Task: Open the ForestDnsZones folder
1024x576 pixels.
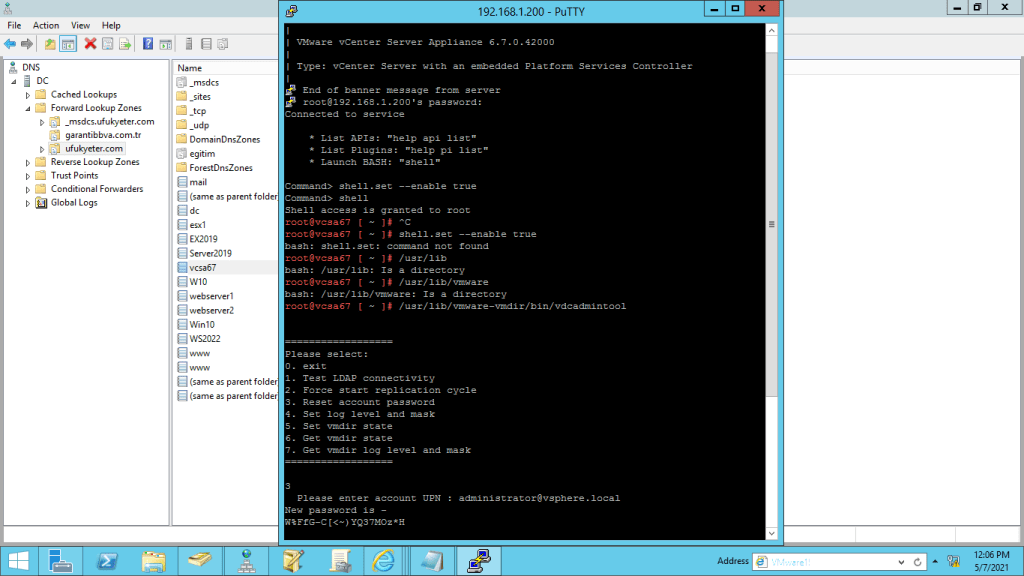Action: (221, 168)
